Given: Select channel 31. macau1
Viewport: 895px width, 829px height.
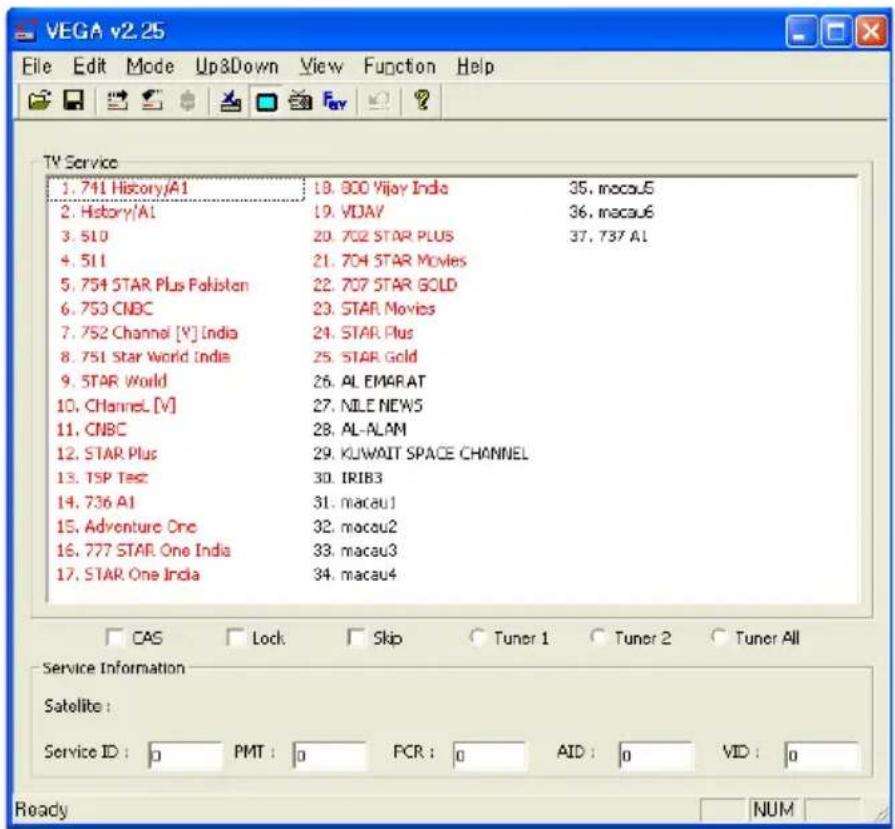Looking at the screenshot, I should (354, 502).
